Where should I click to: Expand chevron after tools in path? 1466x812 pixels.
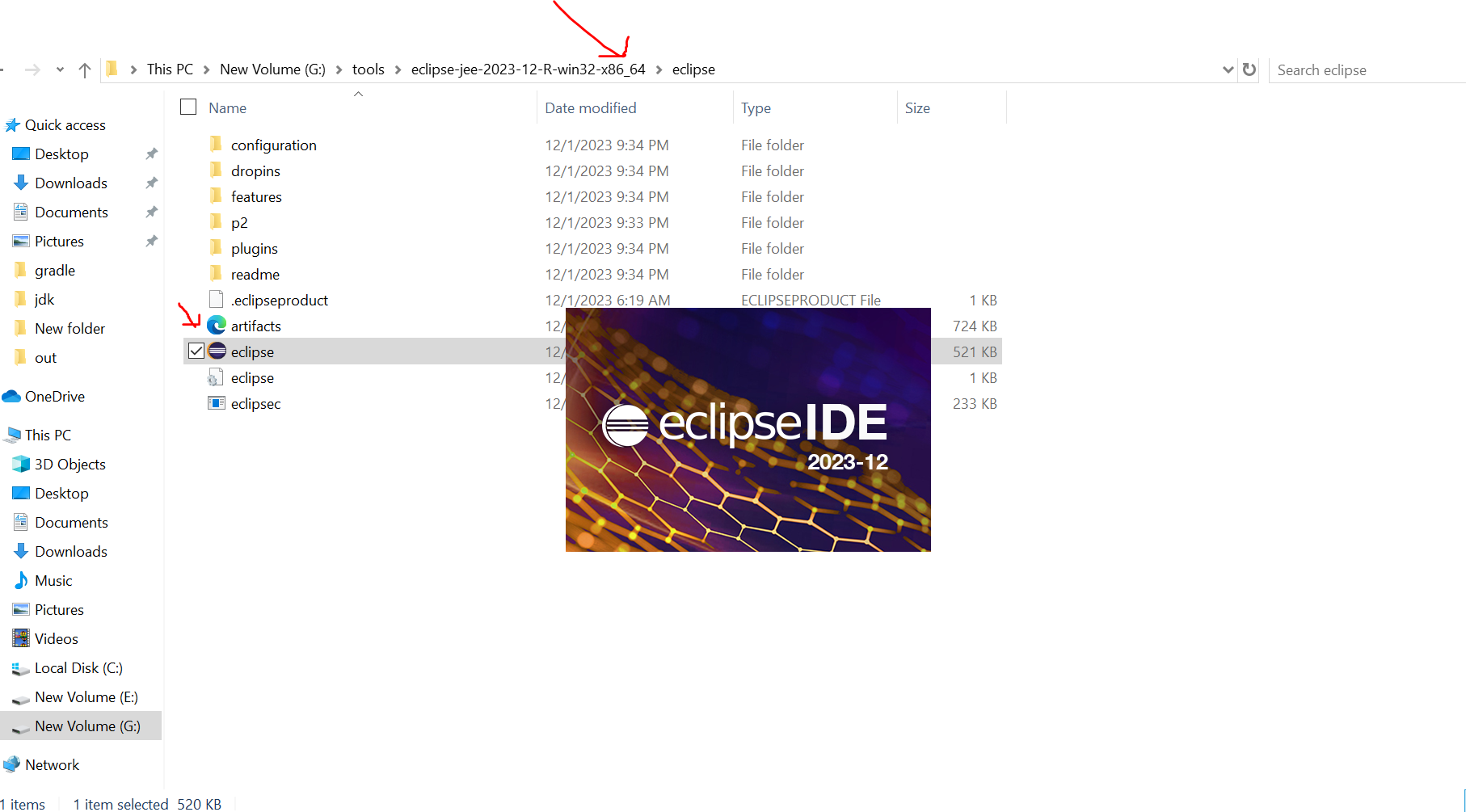(x=398, y=69)
